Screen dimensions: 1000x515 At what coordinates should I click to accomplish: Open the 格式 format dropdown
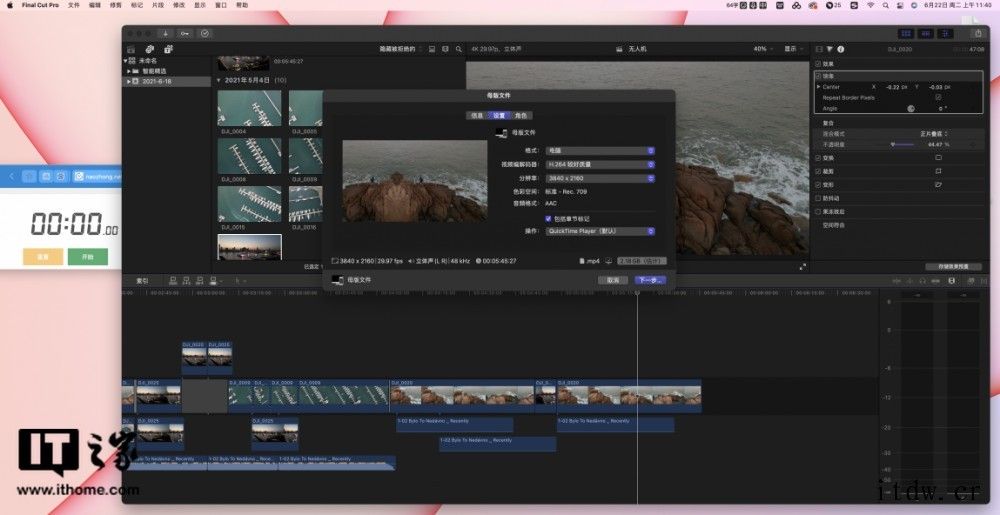point(600,150)
